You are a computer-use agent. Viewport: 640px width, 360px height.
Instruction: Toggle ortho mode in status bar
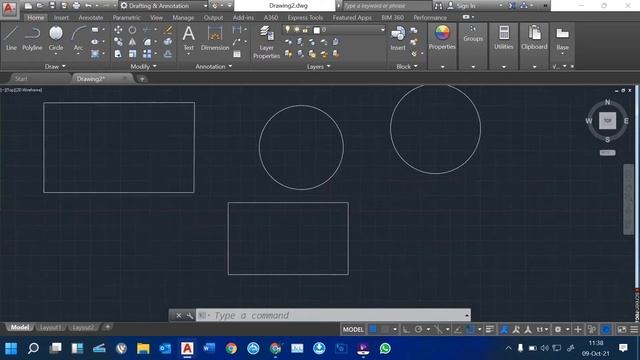point(406,329)
